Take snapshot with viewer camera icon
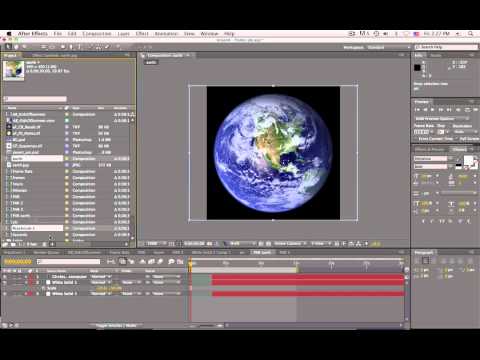This screenshot has height=360, width=480. (x=210, y=244)
